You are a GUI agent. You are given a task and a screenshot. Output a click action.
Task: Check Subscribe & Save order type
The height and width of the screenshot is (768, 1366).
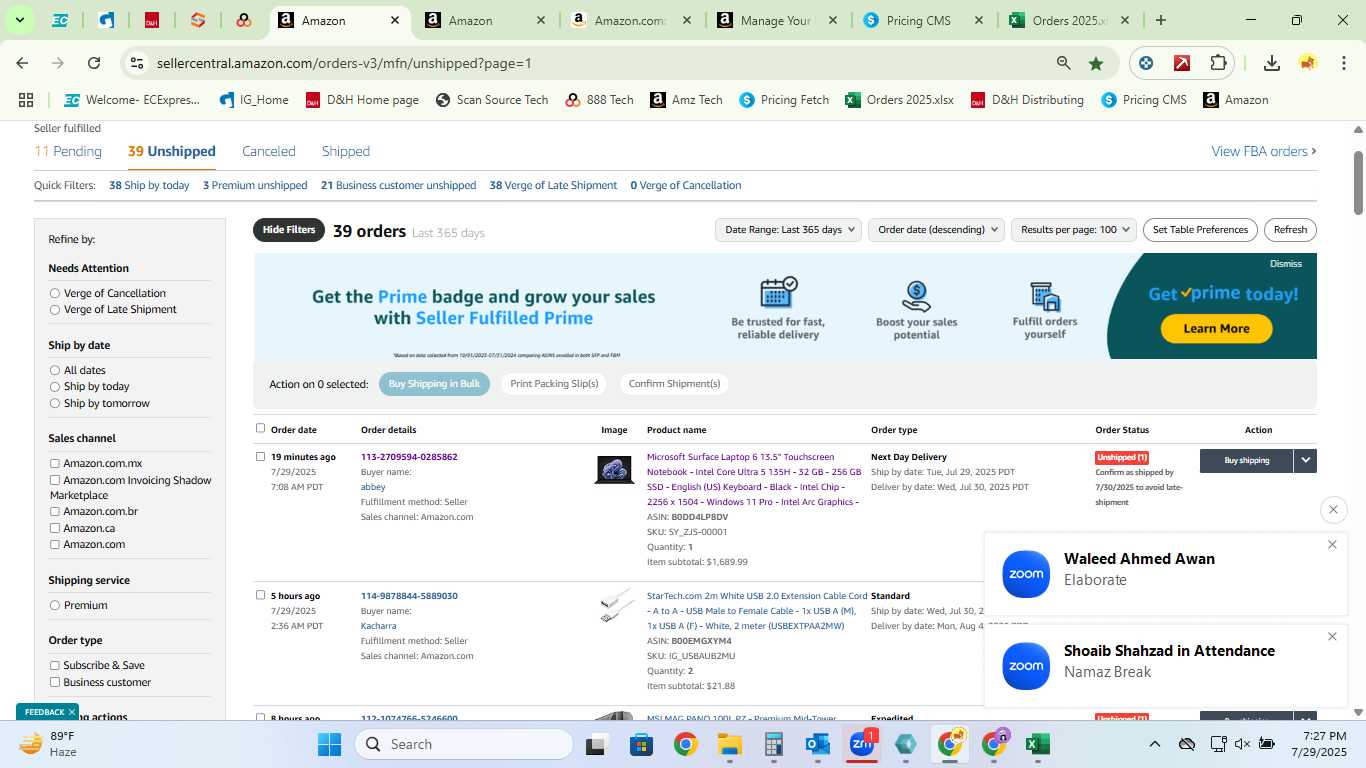pos(55,665)
